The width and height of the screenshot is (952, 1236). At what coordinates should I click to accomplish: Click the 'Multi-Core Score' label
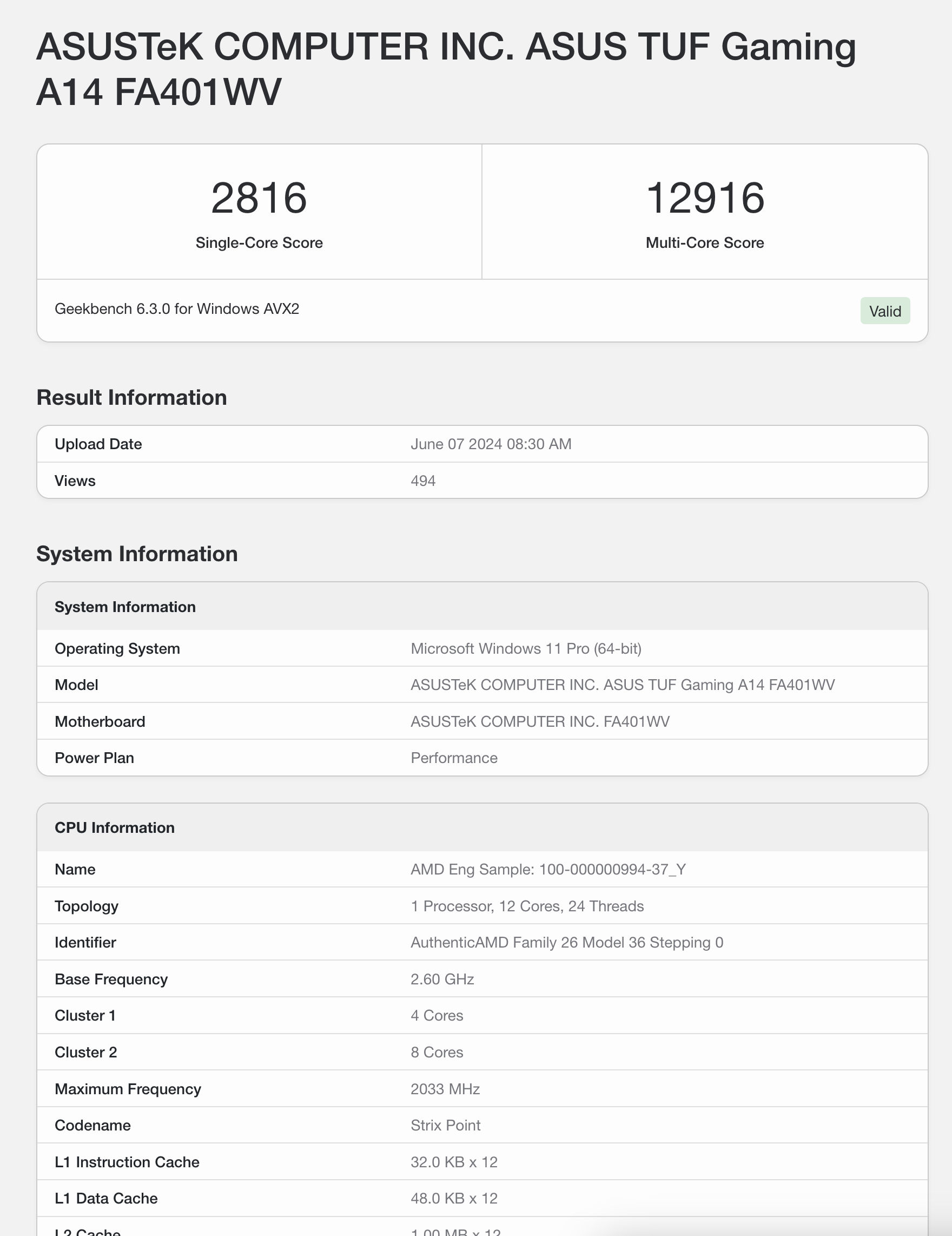(x=705, y=243)
